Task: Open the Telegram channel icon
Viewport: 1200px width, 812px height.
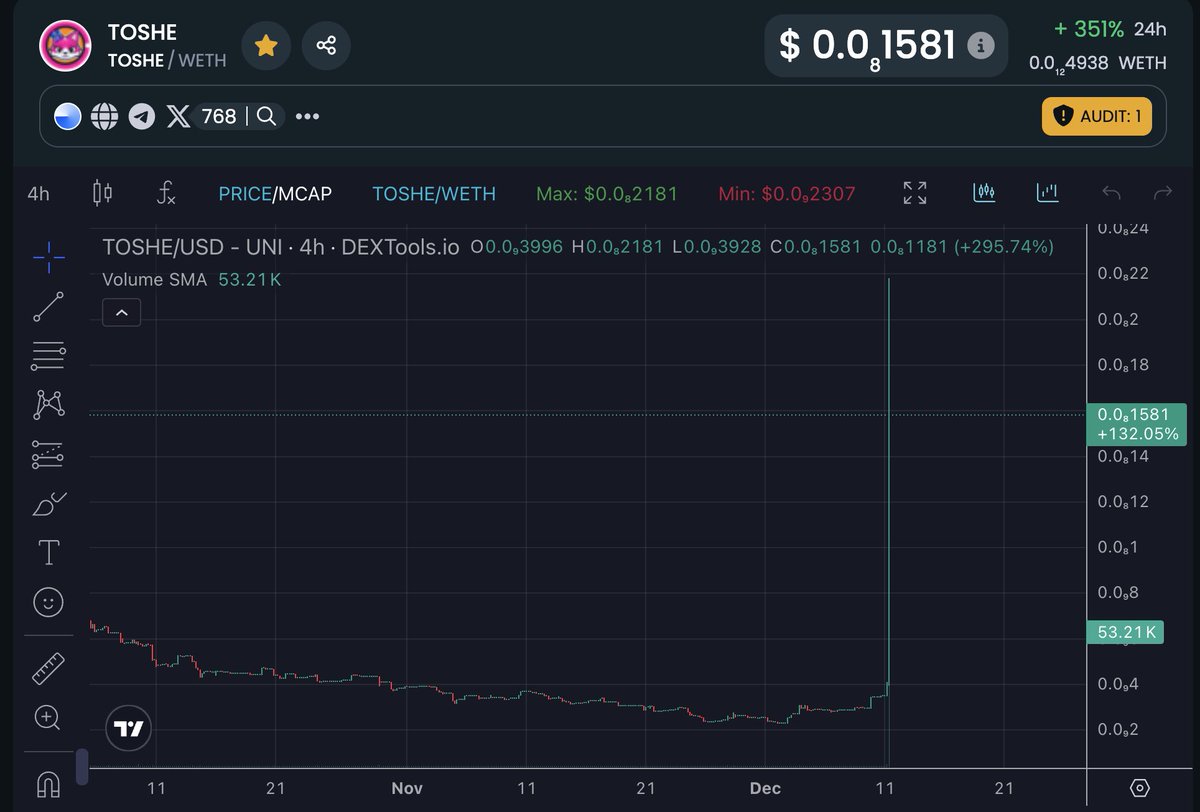Action: point(142,117)
